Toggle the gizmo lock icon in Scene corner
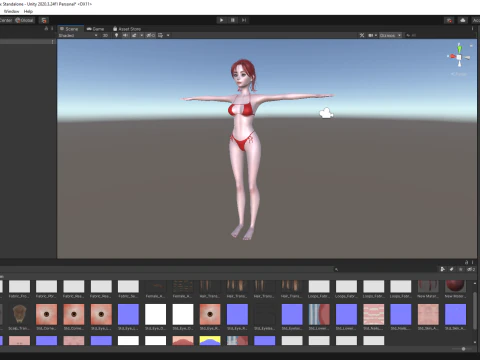 [x=471, y=45]
